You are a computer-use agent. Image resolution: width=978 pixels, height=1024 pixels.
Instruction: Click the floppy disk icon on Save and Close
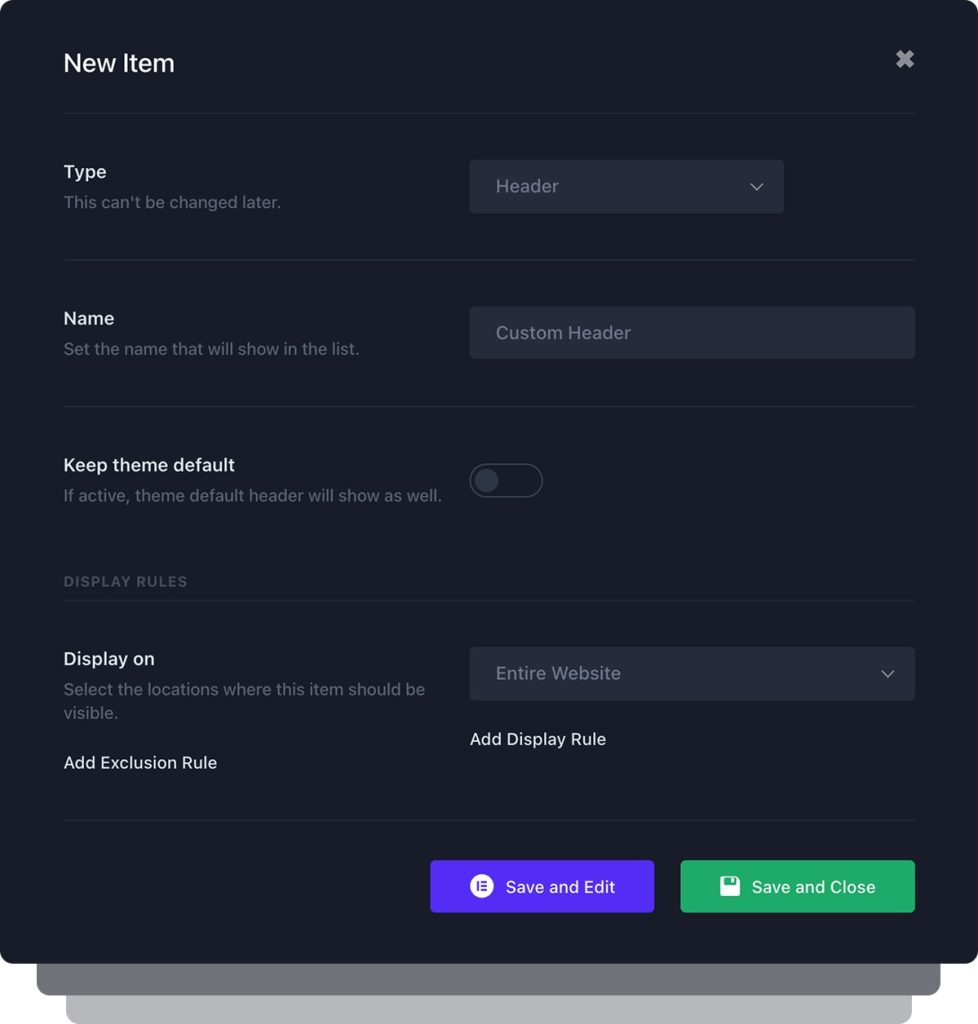tap(729, 886)
